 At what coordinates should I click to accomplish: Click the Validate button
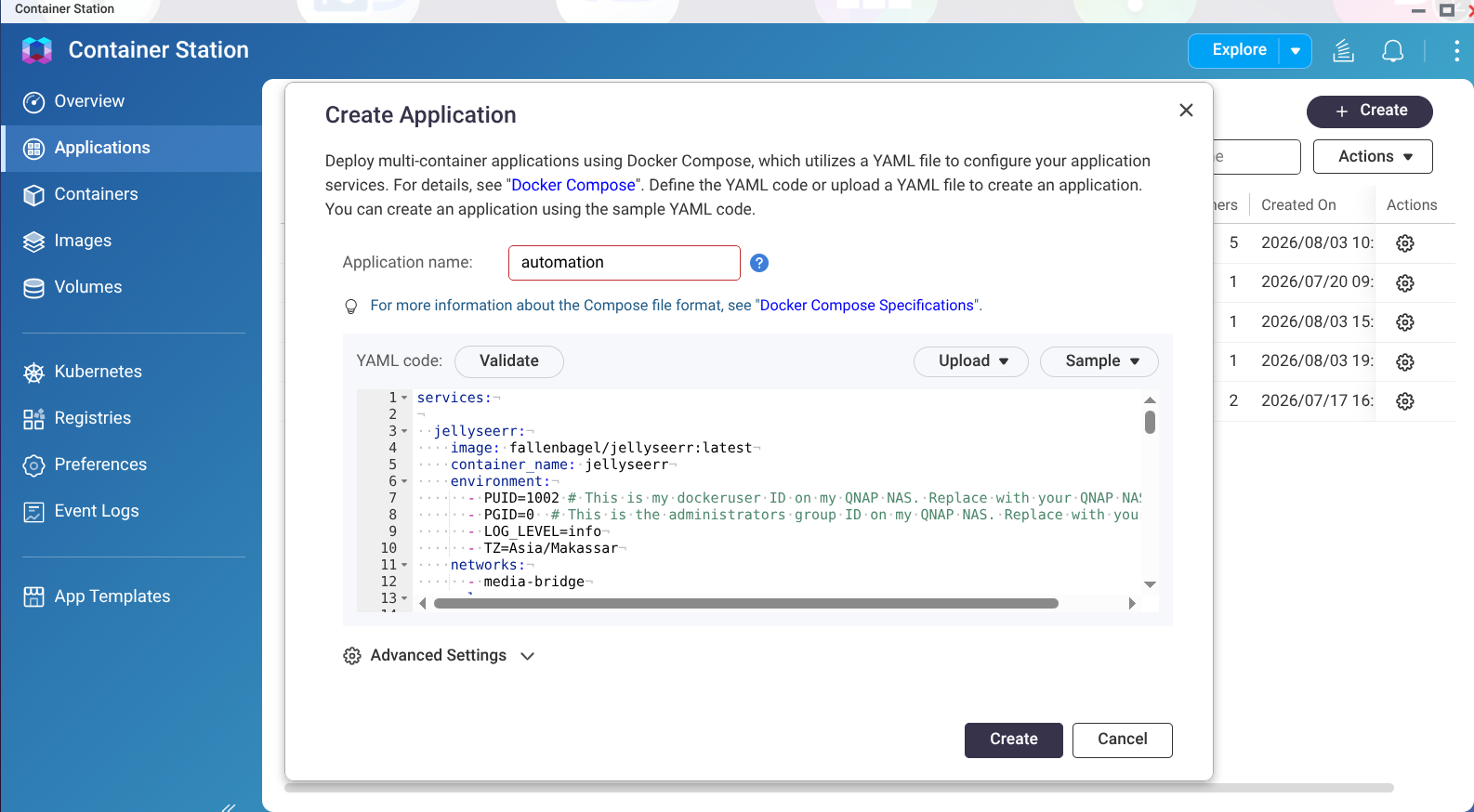point(509,361)
